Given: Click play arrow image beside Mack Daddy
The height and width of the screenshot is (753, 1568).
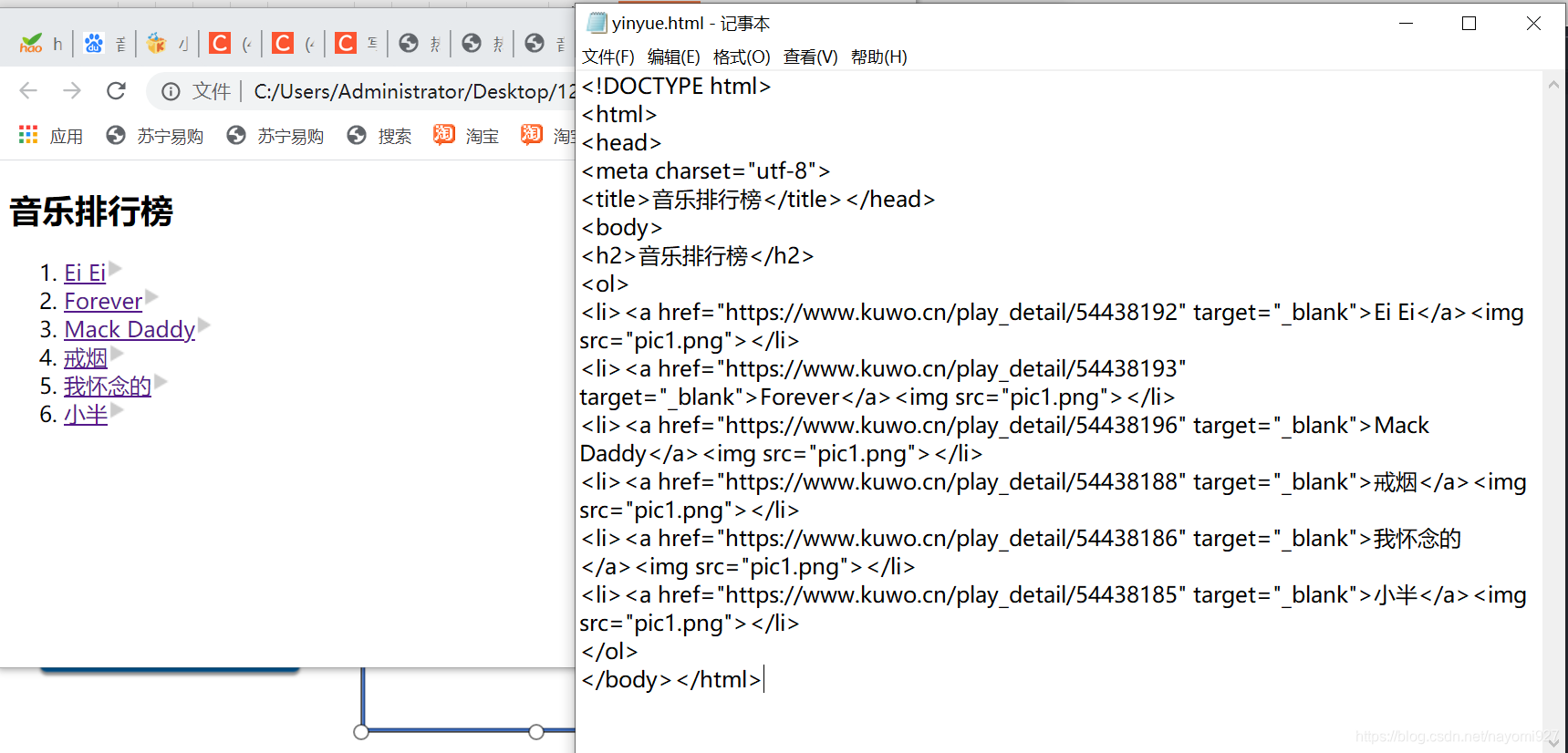Looking at the screenshot, I should [205, 325].
